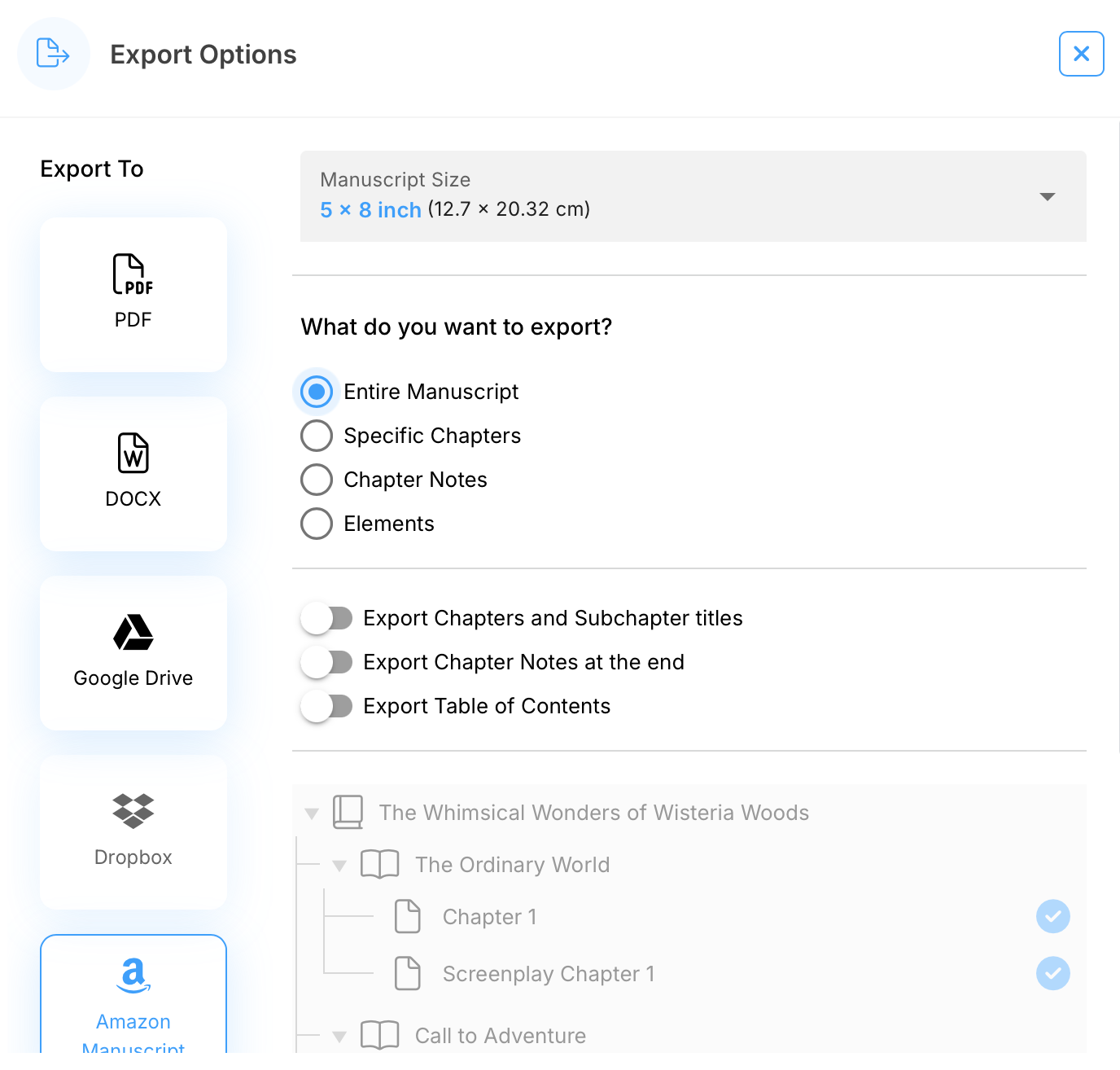
Task: Click the book icon for Wisteria Woods
Action: pyautogui.click(x=348, y=813)
